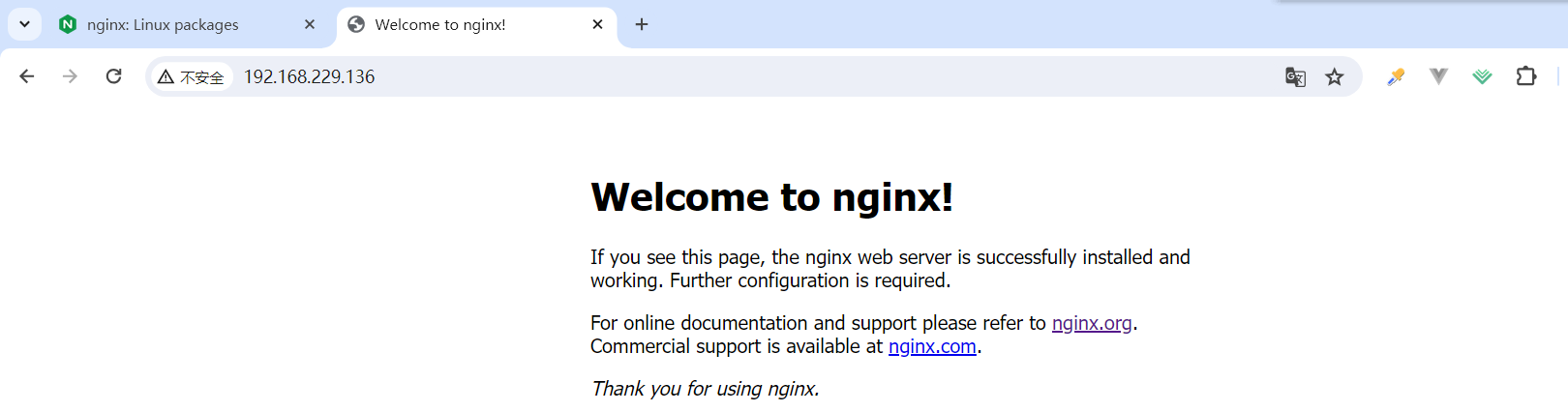Open the color picker eyedropper extension
This screenshot has height=412, width=1568.
point(1396,76)
